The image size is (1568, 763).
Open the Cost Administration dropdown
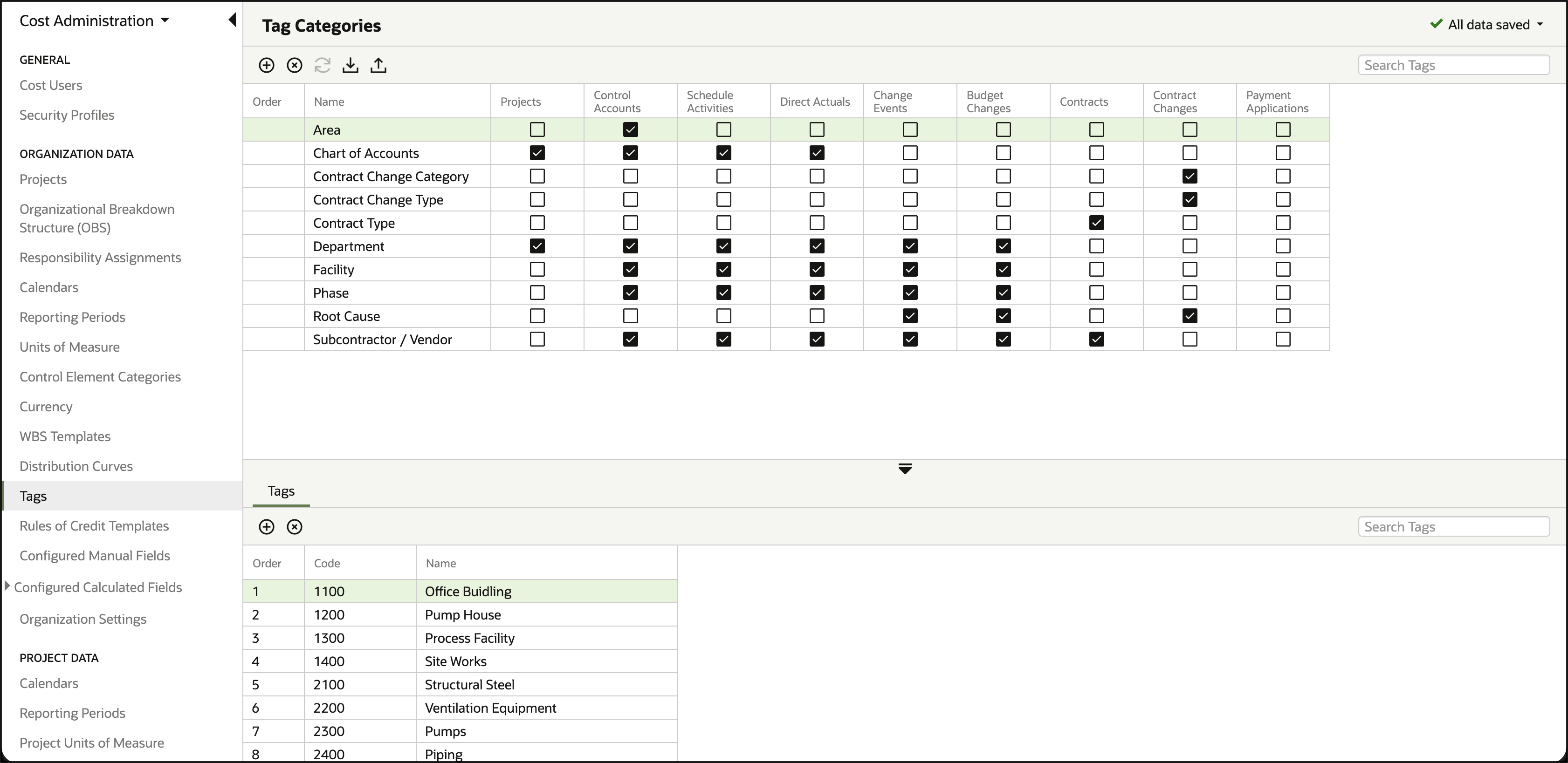(94, 20)
